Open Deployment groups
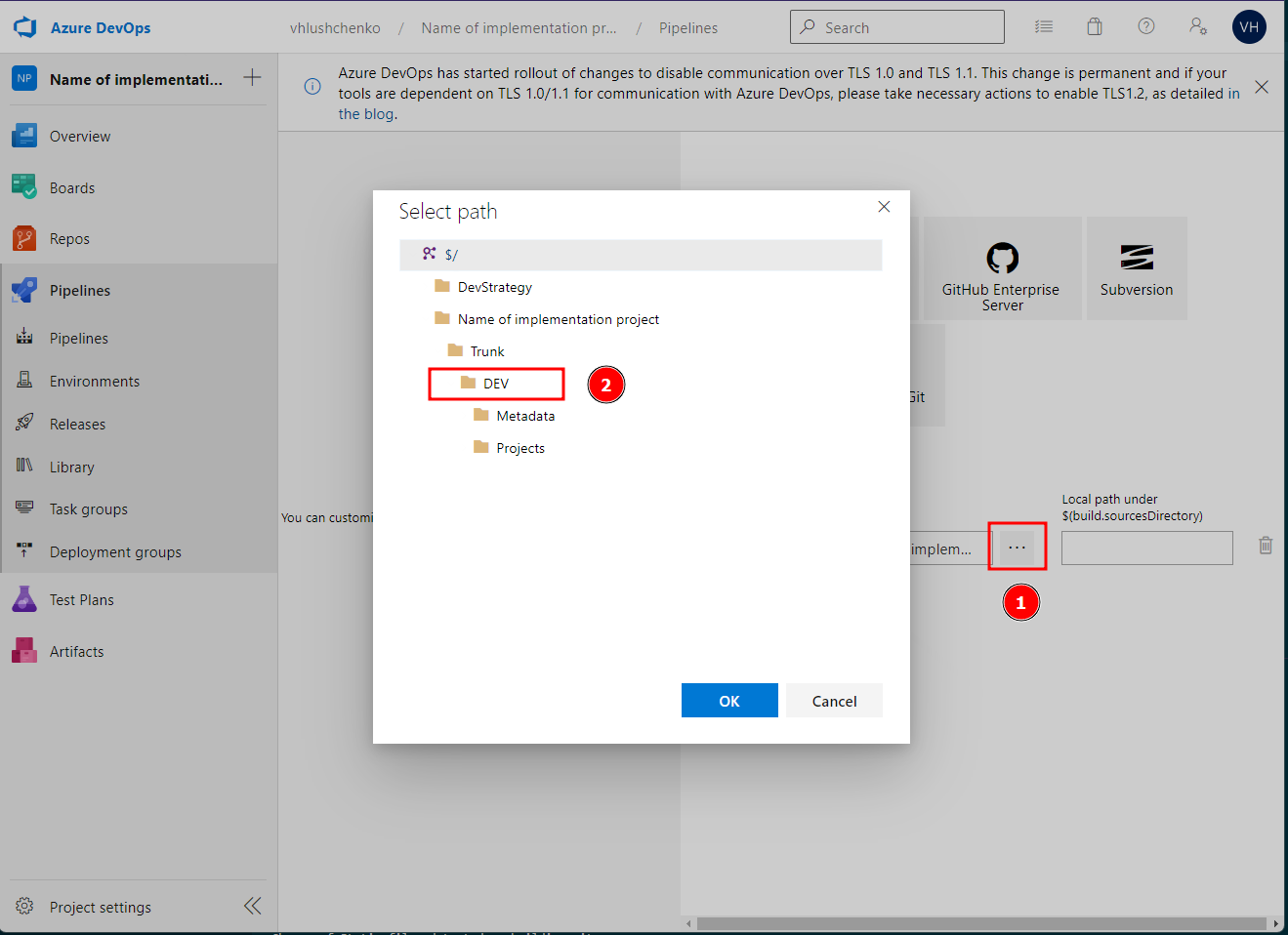The image size is (1288, 935). click(111, 551)
